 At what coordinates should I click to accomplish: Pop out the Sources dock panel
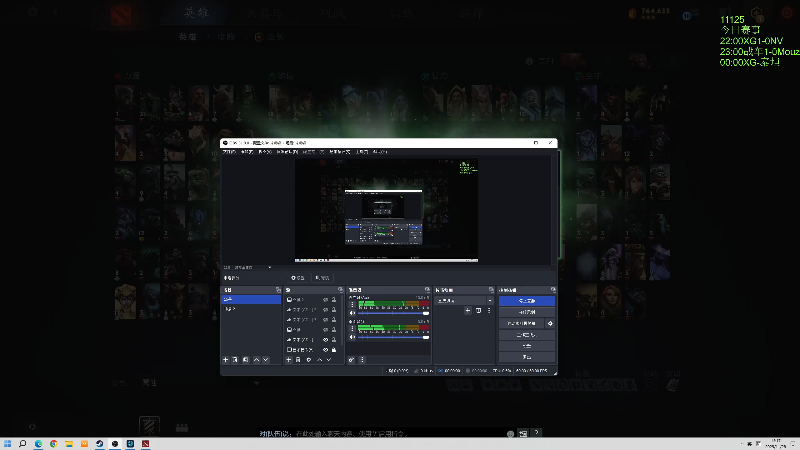(340, 290)
